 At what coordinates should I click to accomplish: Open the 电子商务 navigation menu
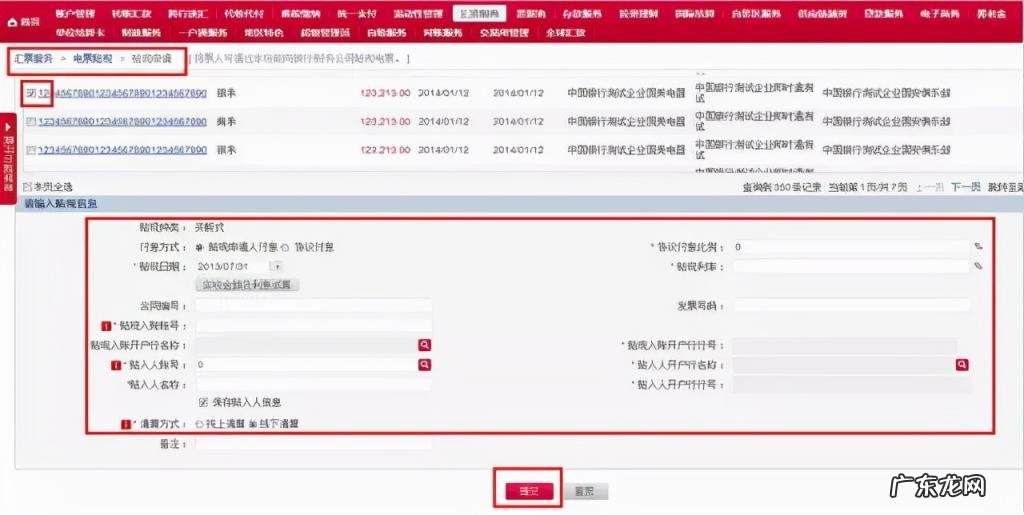(x=939, y=13)
